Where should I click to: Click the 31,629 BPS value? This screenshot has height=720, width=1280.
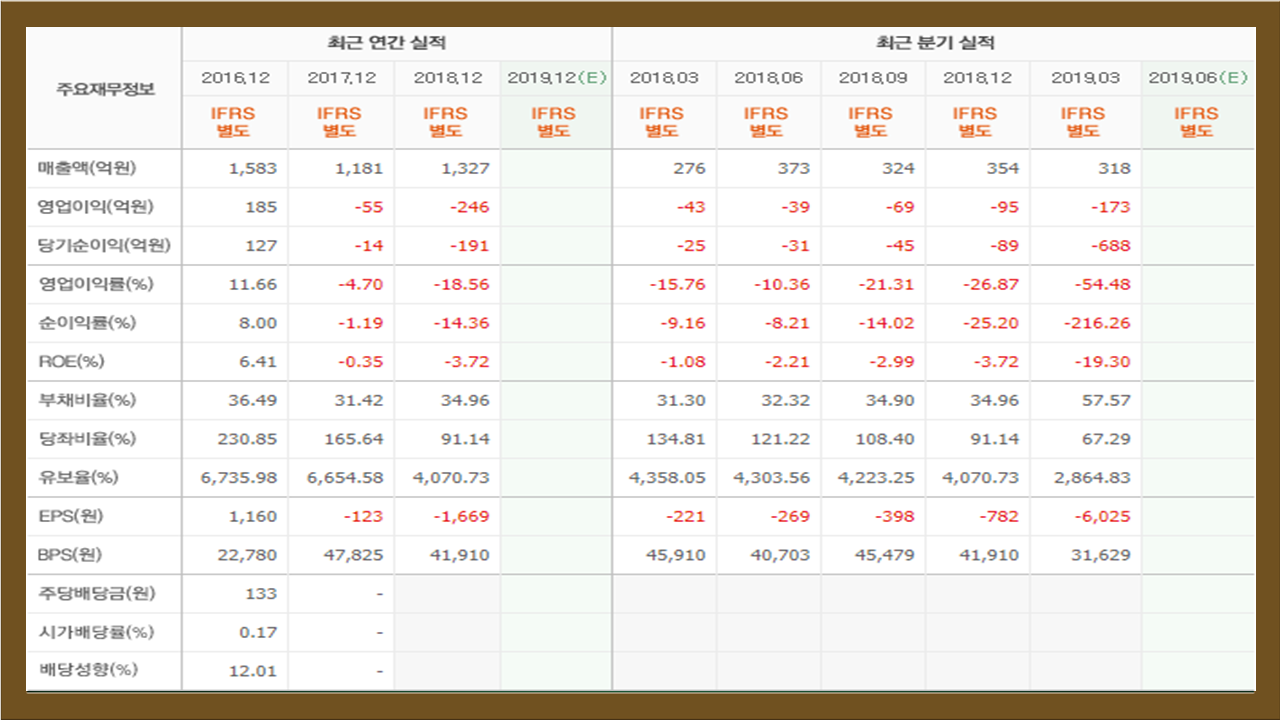[x=1101, y=555]
